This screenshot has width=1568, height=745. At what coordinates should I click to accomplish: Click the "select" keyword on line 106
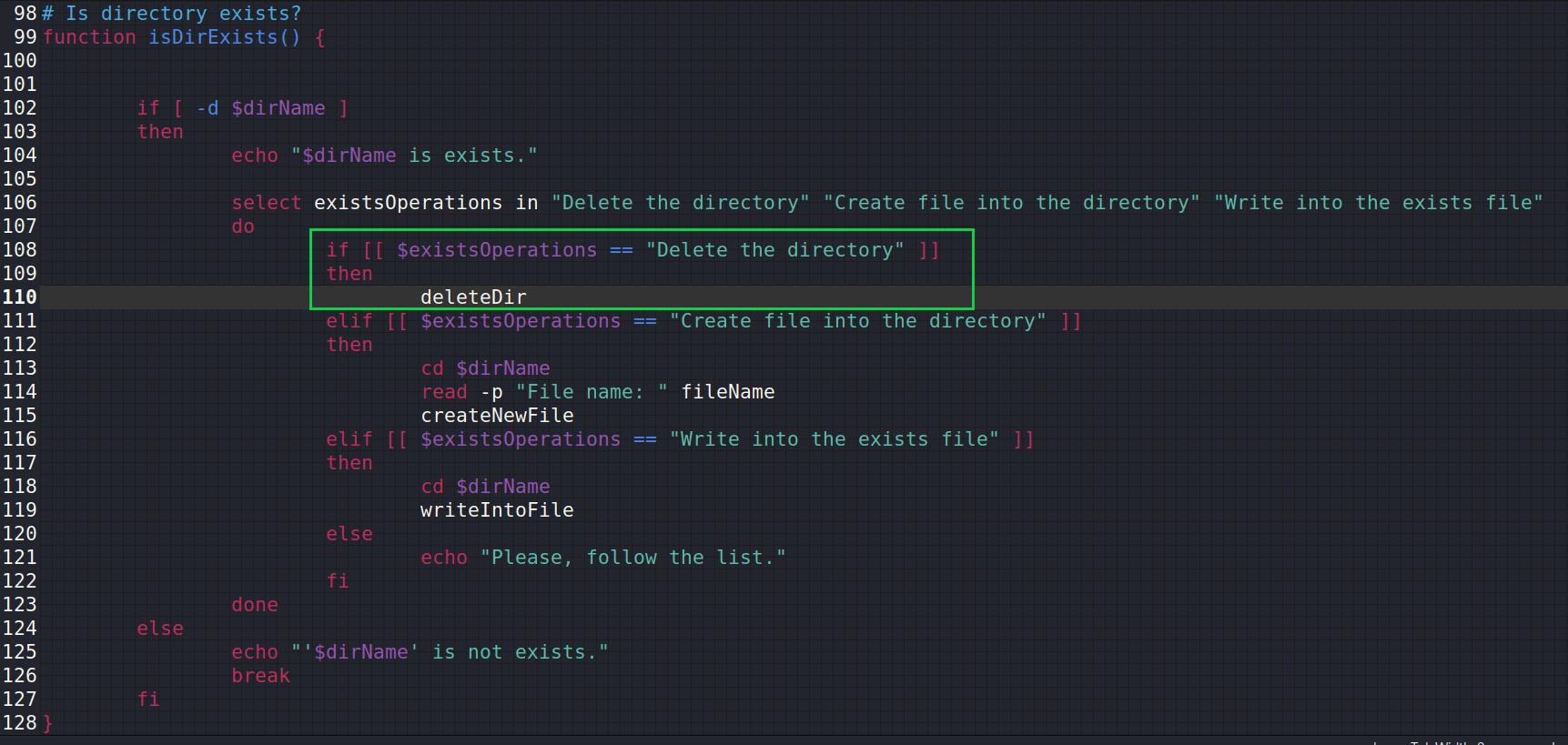pos(267,203)
